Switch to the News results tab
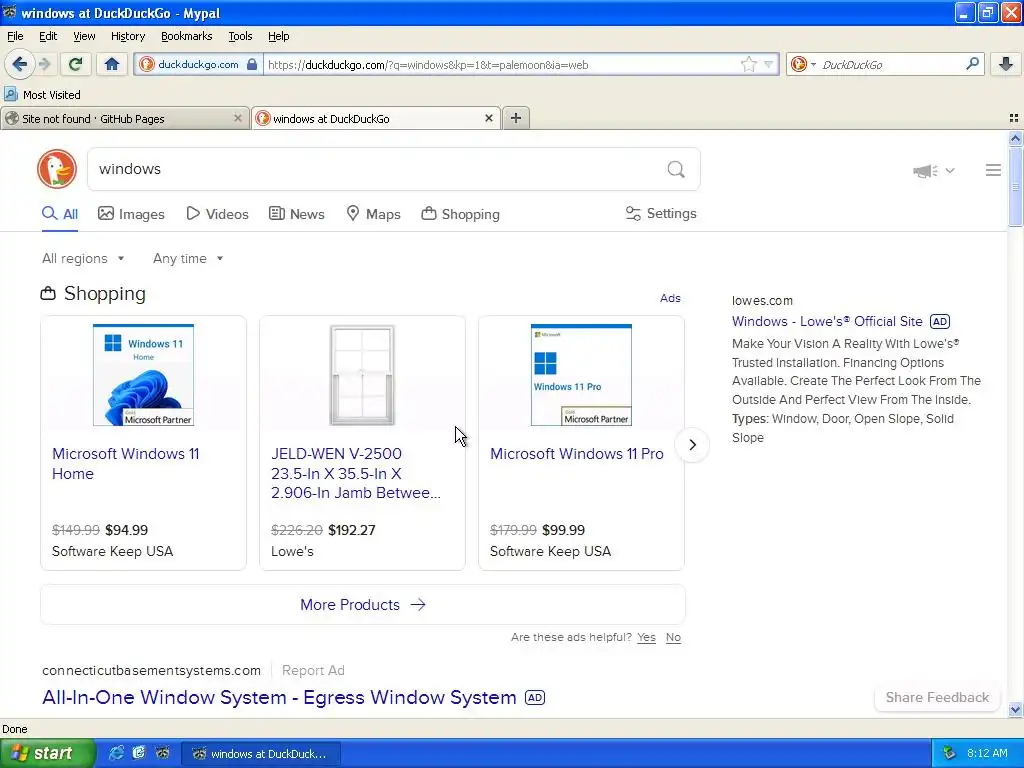 pyautogui.click(x=296, y=214)
